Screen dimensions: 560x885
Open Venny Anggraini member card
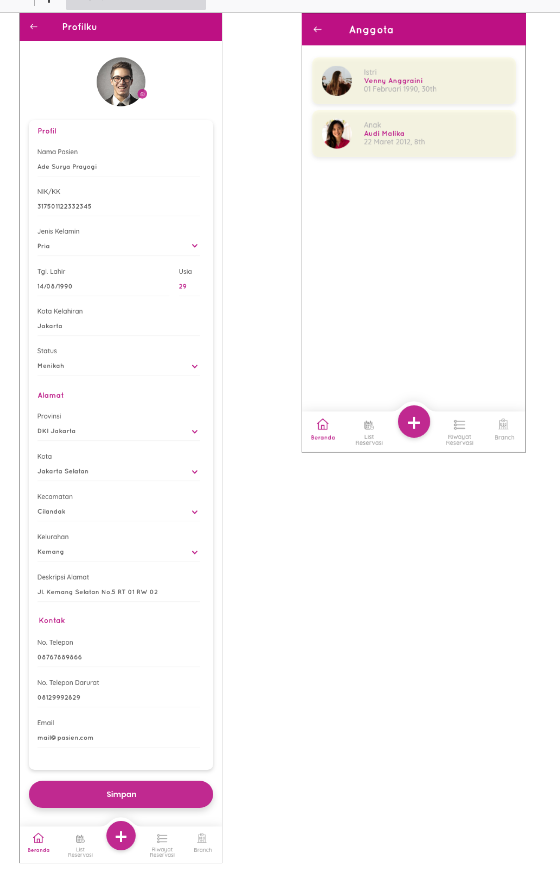414,81
